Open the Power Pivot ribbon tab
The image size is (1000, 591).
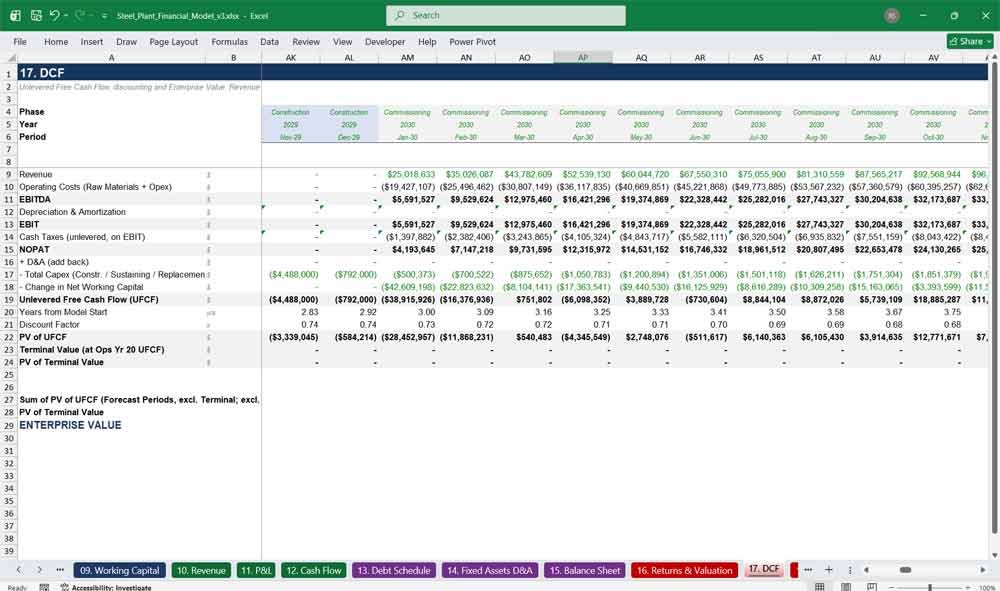(x=473, y=41)
